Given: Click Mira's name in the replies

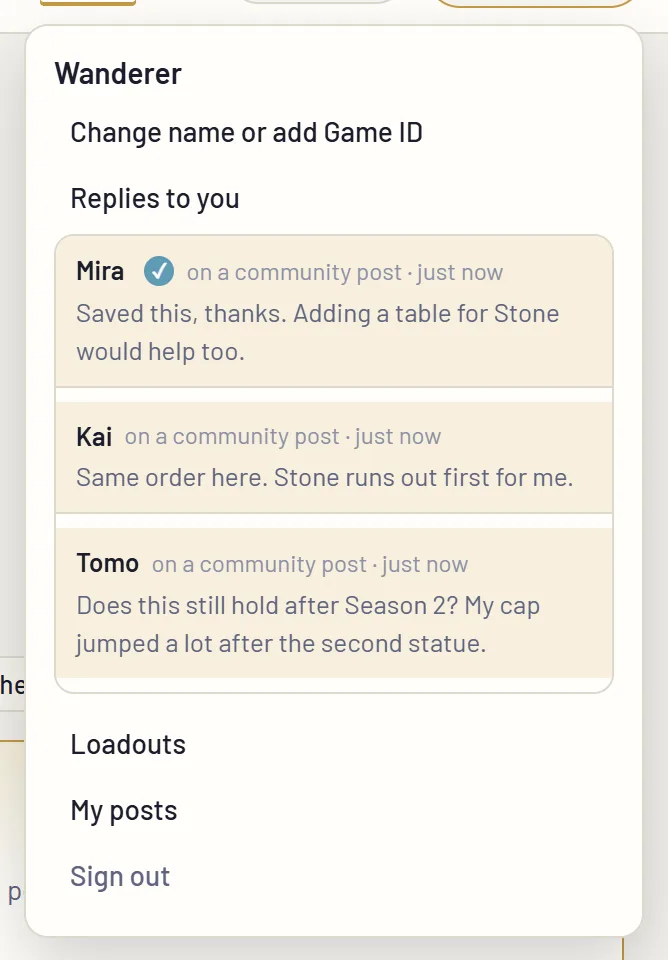Looking at the screenshot, I should (100, 271).
